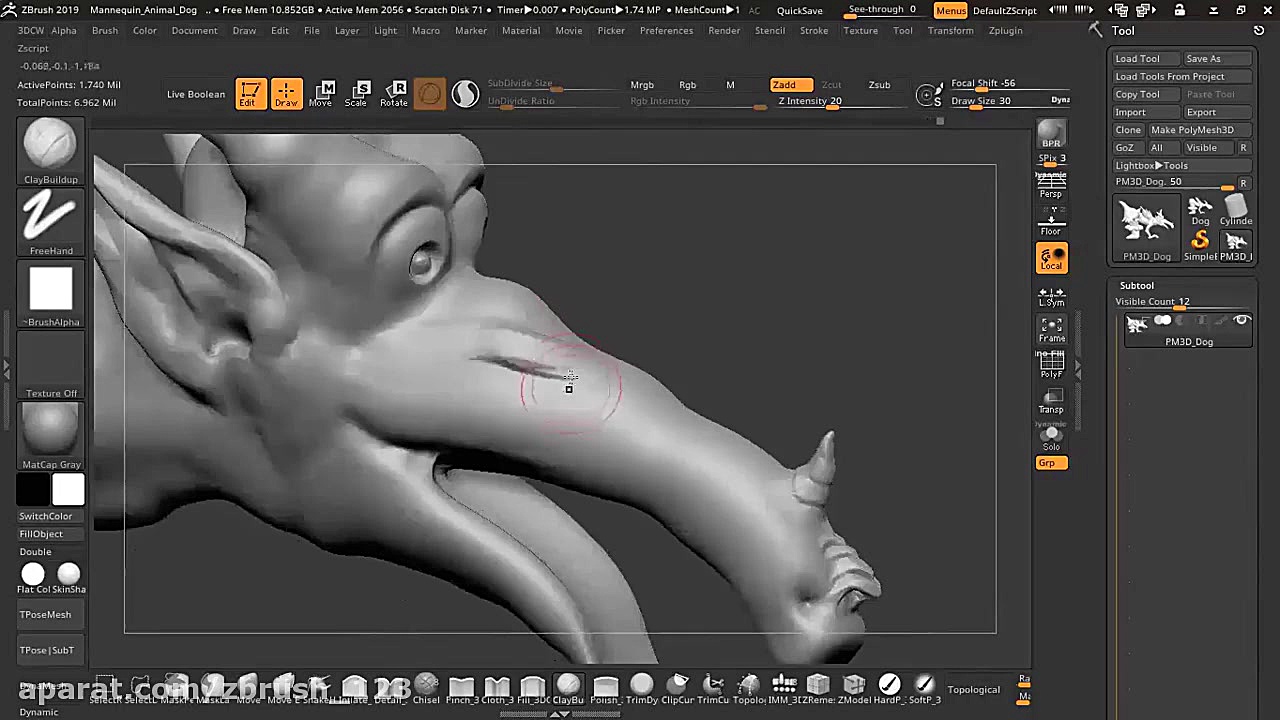Image resolution: width=1280 pixels, height=720 pixels.
Task: Collapse the Subtool palette section
Action: (1136, 285)
